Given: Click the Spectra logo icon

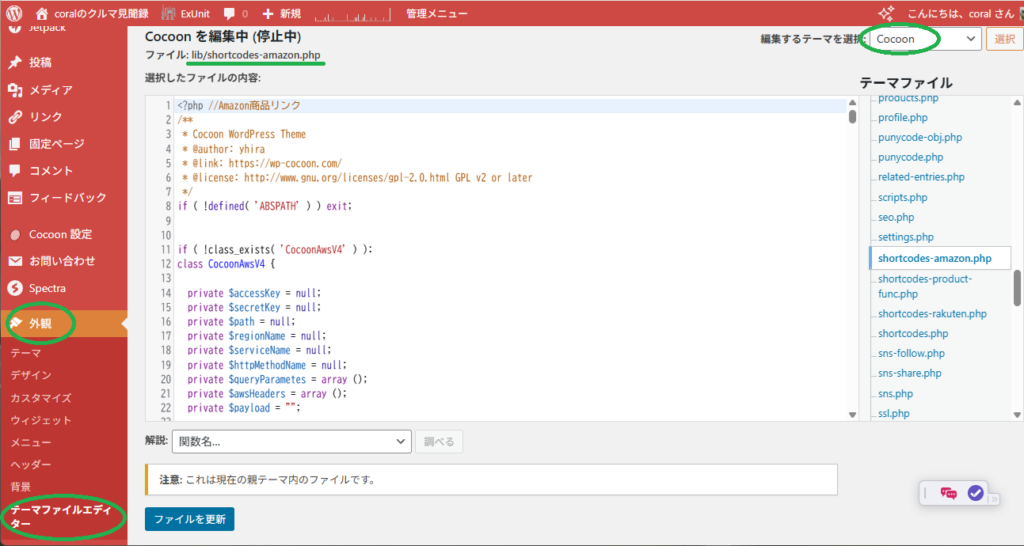Looking at the screenshot, I should 15,288.
